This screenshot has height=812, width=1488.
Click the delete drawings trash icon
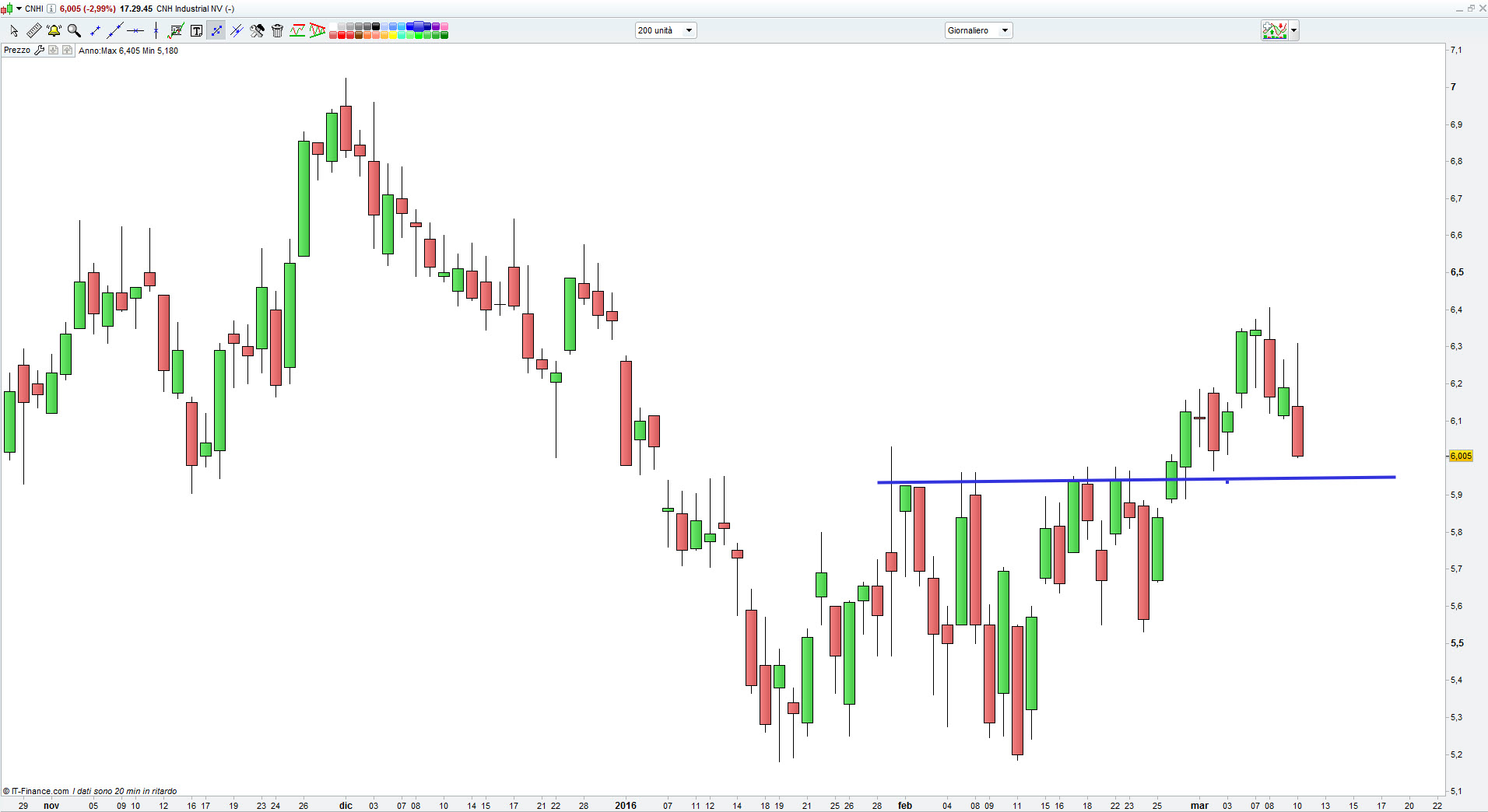(x=277, y=30)
